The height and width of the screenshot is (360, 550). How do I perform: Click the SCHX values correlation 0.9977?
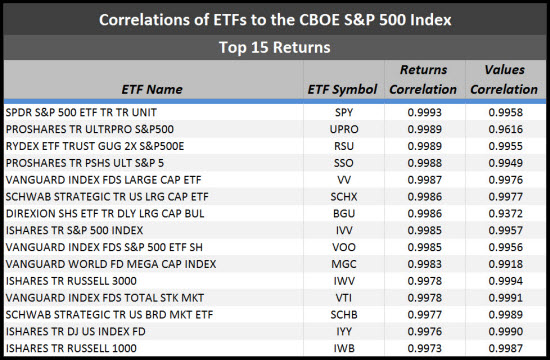pos(505,196)
